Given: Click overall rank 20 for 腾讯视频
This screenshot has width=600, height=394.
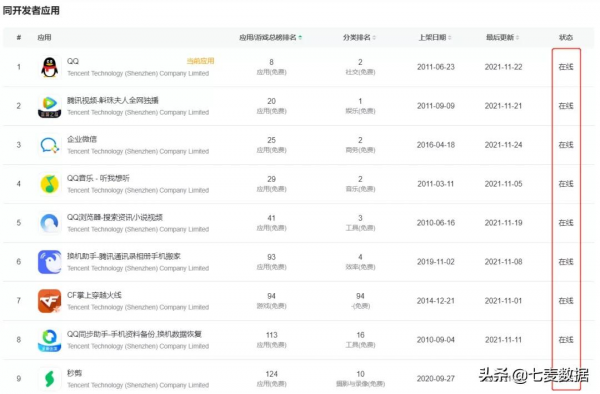Looking at the screenshot, I should [271, 101].
